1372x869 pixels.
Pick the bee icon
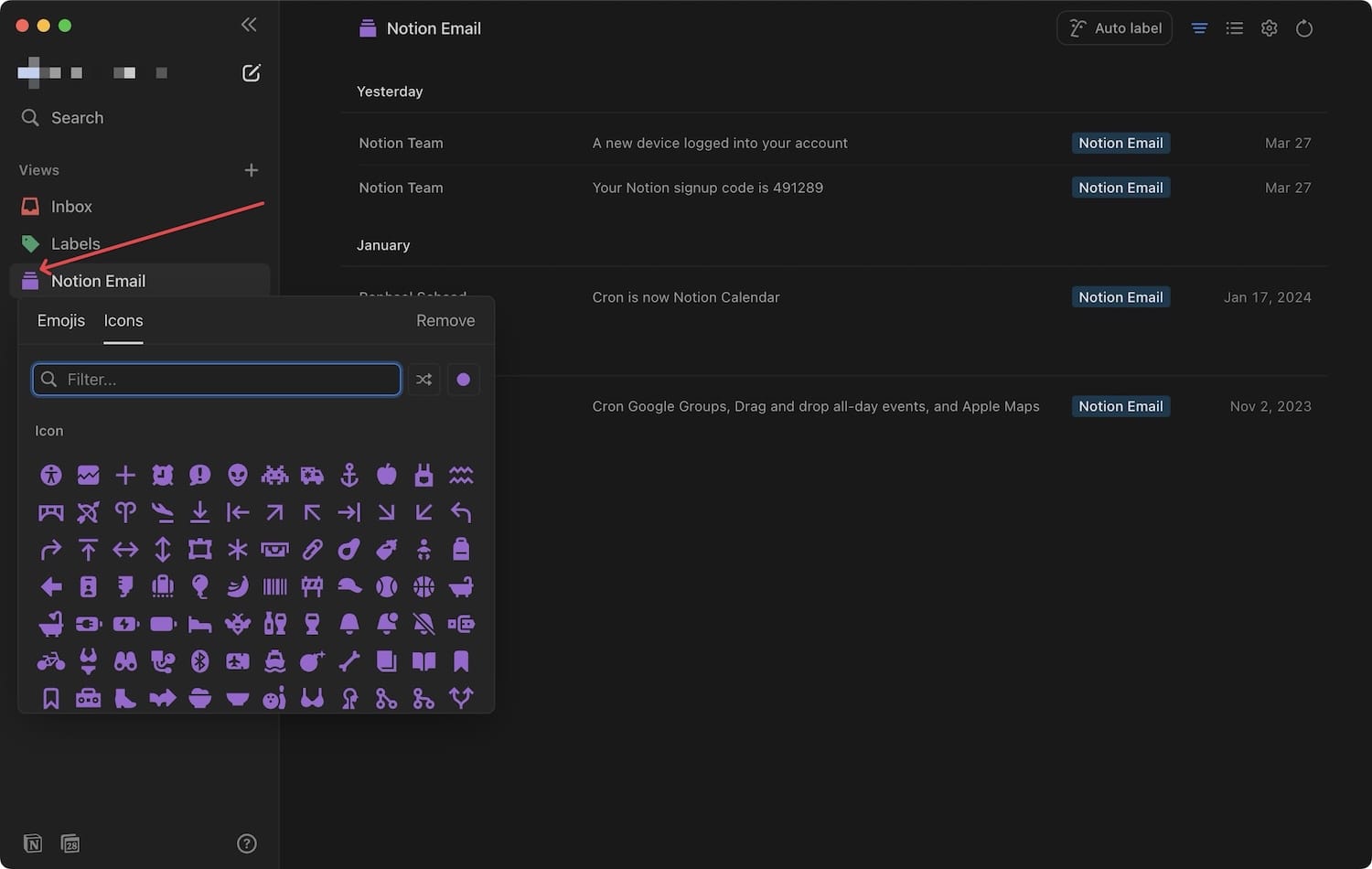pyautogui.click(x=238, y=624)
